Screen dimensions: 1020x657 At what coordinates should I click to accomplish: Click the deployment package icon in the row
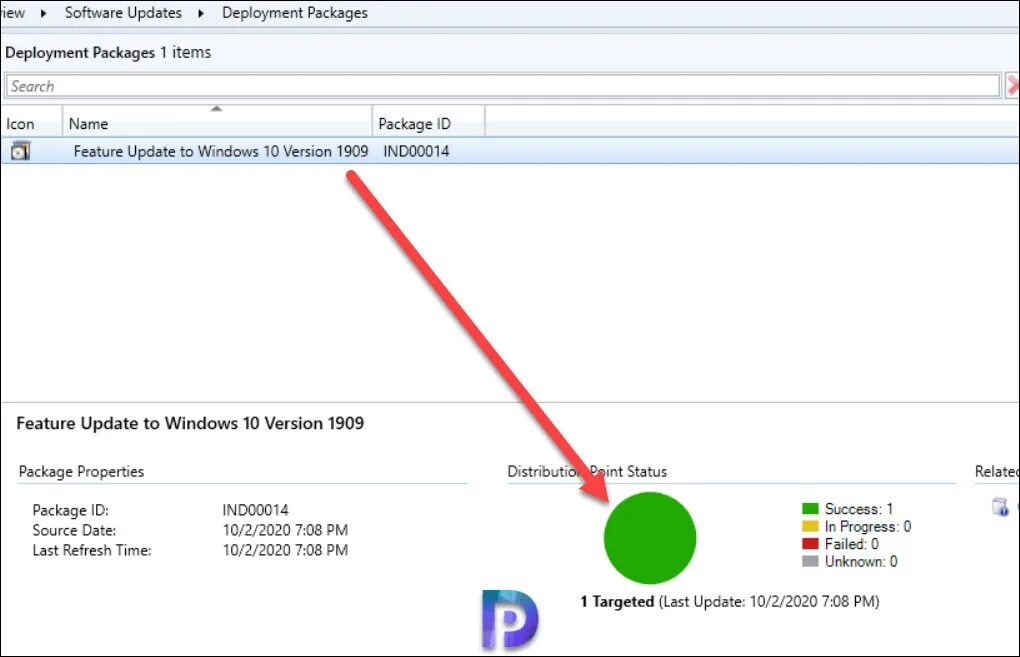(20, 151)
